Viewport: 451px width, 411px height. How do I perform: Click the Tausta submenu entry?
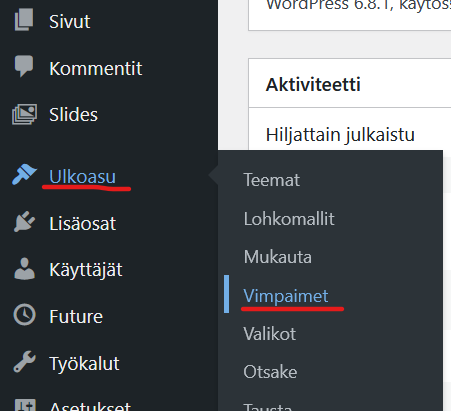click(268, 407)
